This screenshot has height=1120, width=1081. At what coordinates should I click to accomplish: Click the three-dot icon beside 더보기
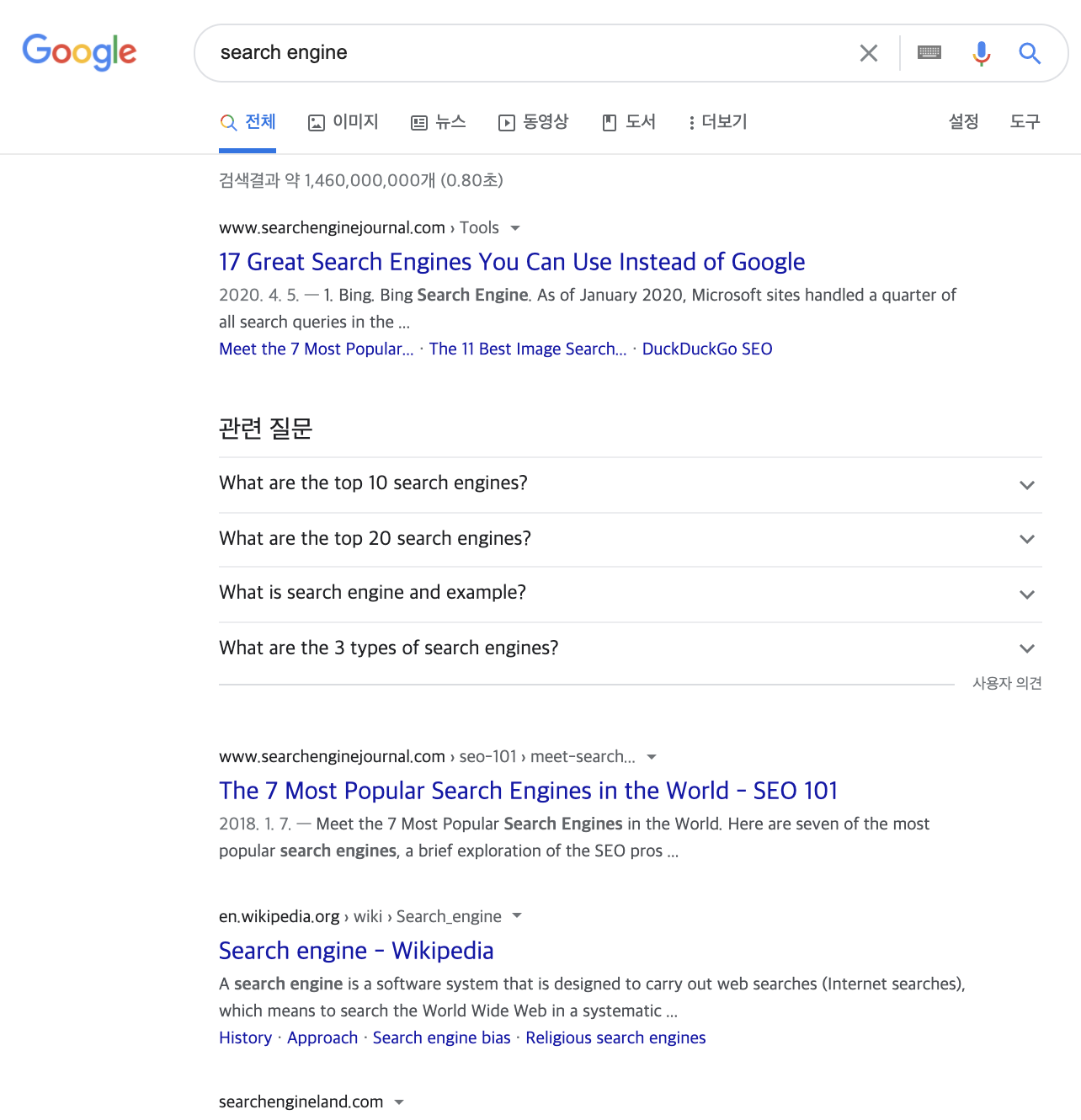[x=692, y=123]
